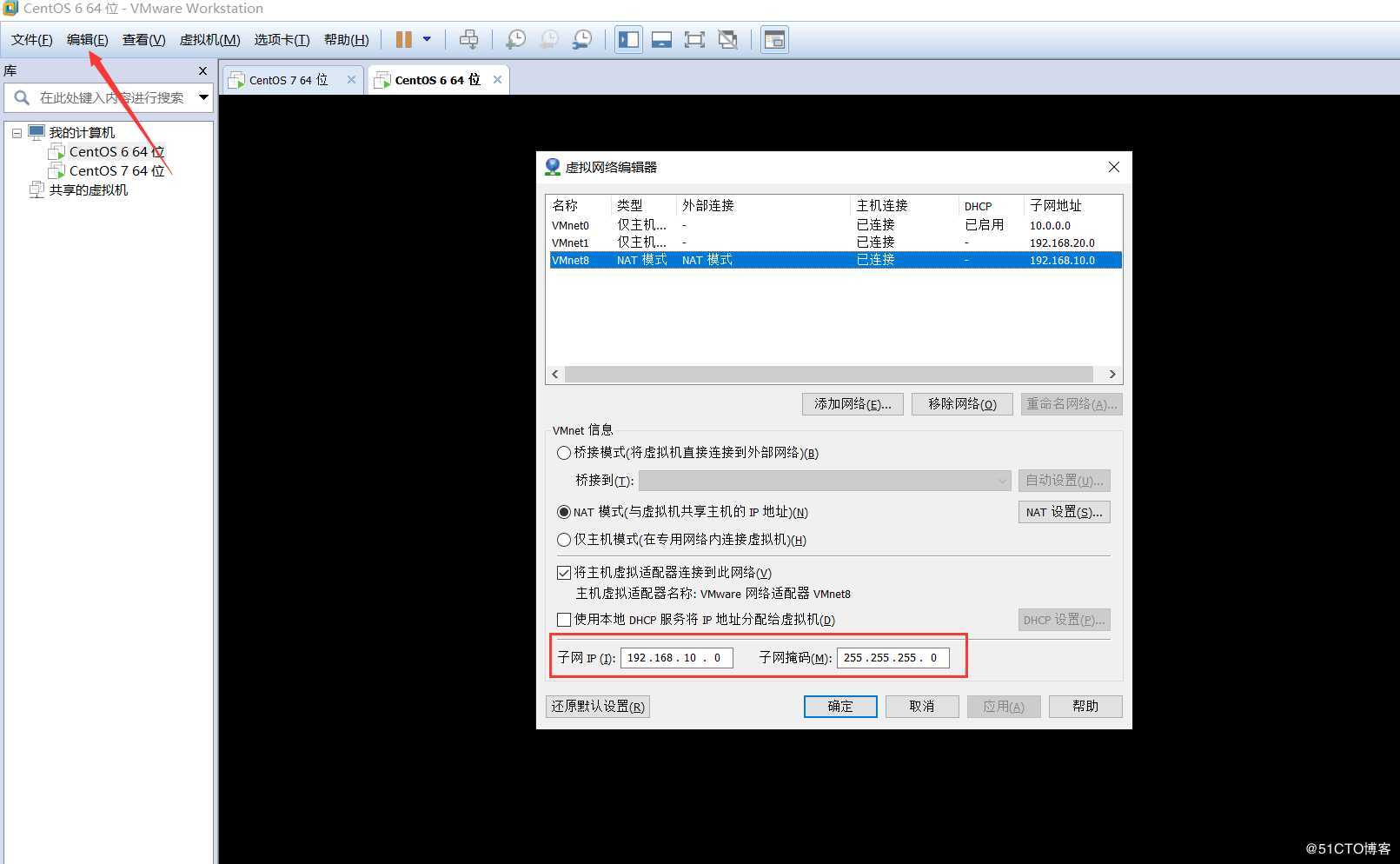The width and height of the screenshot is (1400, 864).
Task: Click the Send Ctrl+Alt+Del toolbar icon
Action: pos(468,38)
